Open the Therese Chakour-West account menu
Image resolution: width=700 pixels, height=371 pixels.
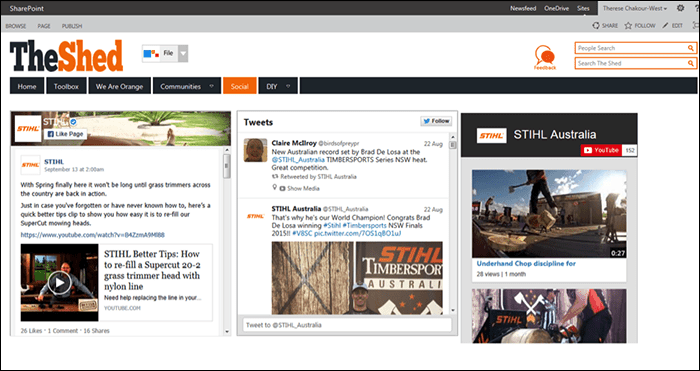[x=635, y=8]
